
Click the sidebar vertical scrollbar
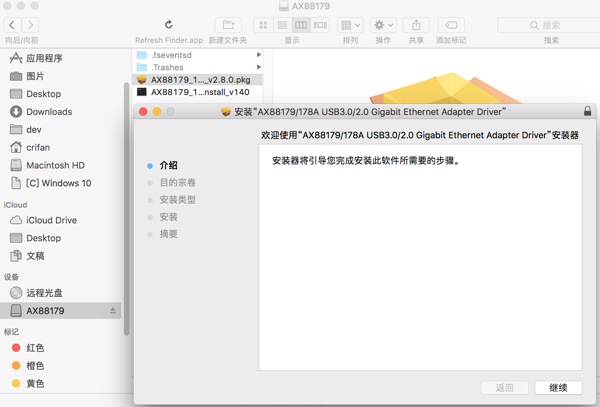click(x=126, y=209)
